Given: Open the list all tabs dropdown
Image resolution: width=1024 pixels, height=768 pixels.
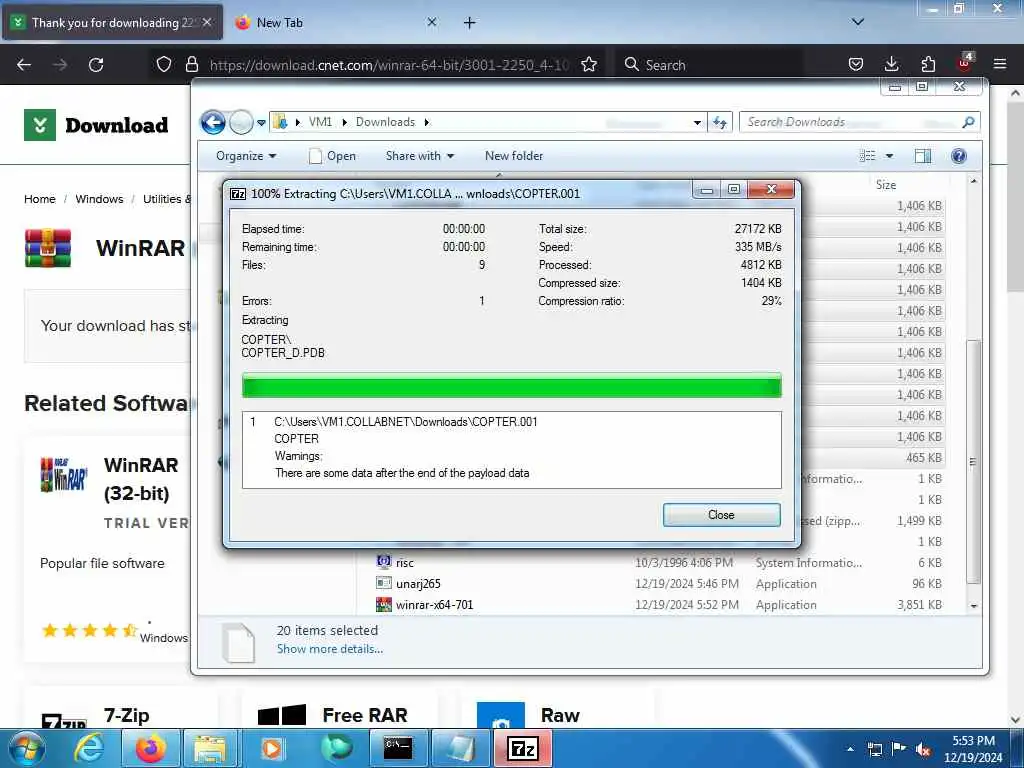Looking at the screenshot, I should coord(858,22).
